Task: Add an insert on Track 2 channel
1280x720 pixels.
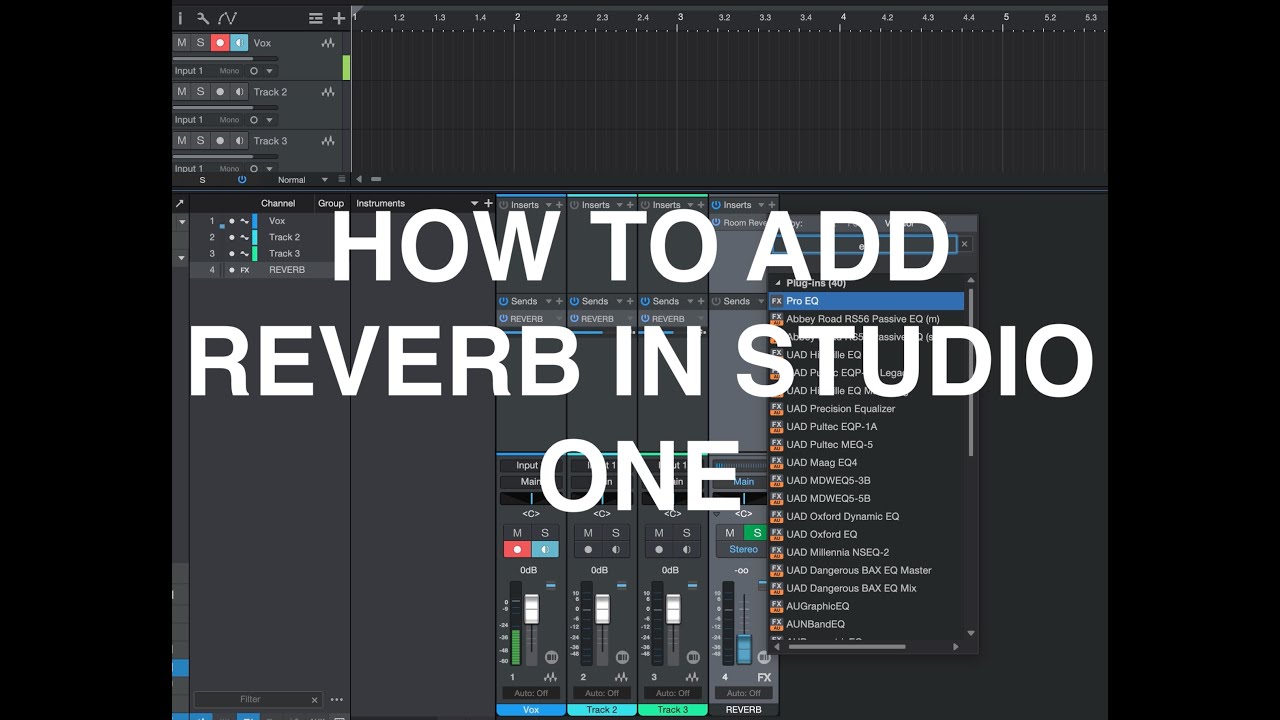Action: (x=630, y=205)
